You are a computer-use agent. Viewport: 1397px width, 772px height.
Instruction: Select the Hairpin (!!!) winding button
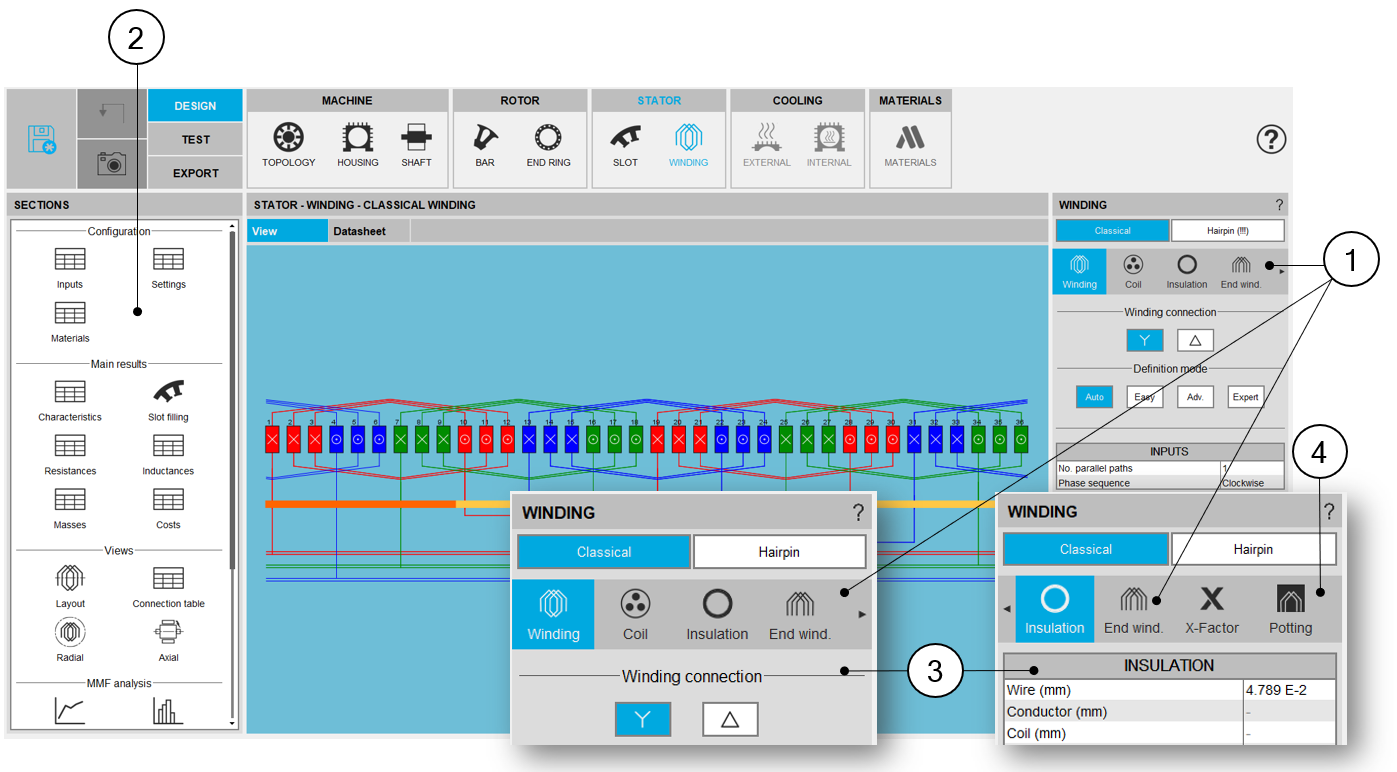(1227, 230)
